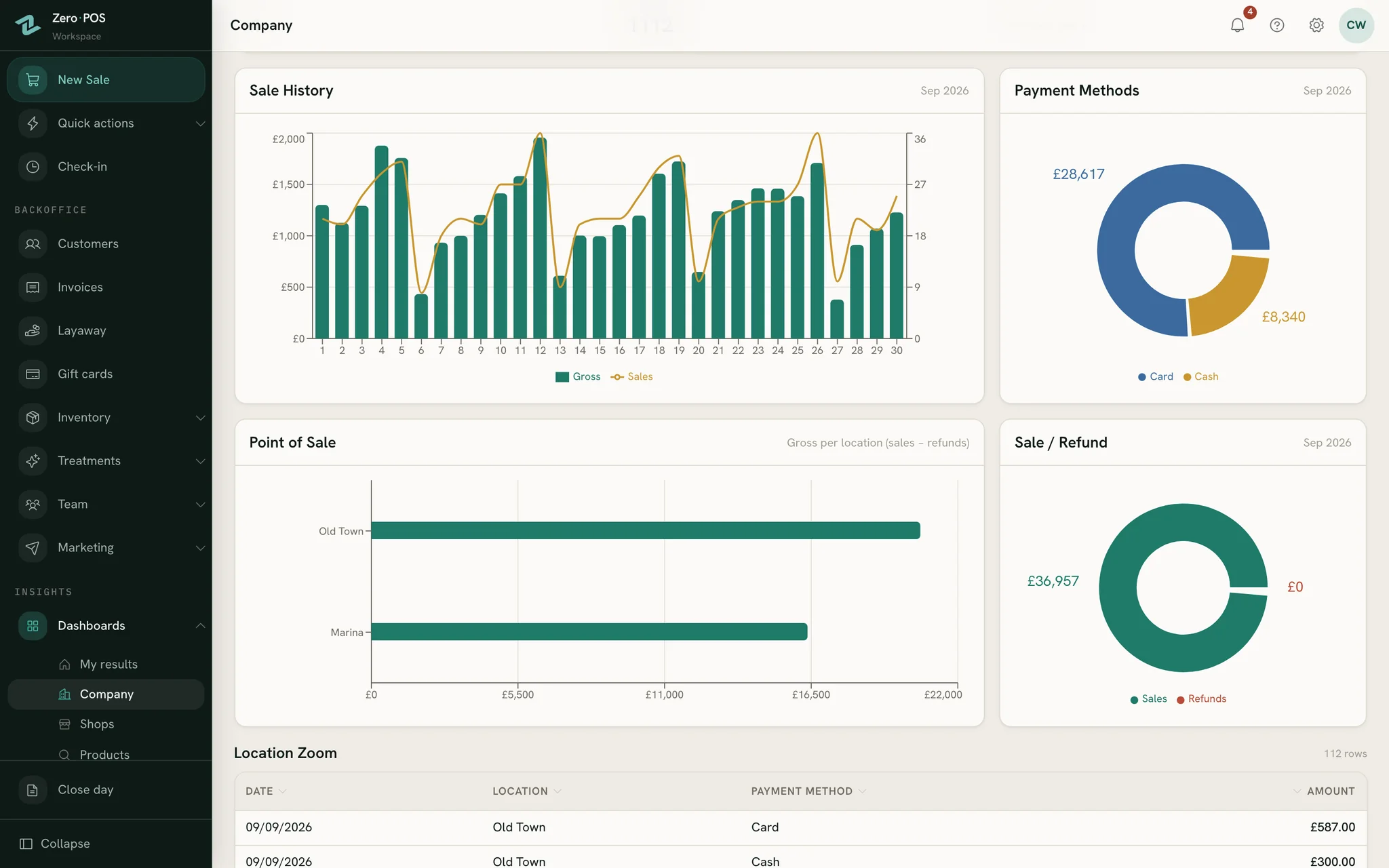Open My results dashboard
Image resolution: width=1389 pixels, height=868 pixels.
coord(106,665)
